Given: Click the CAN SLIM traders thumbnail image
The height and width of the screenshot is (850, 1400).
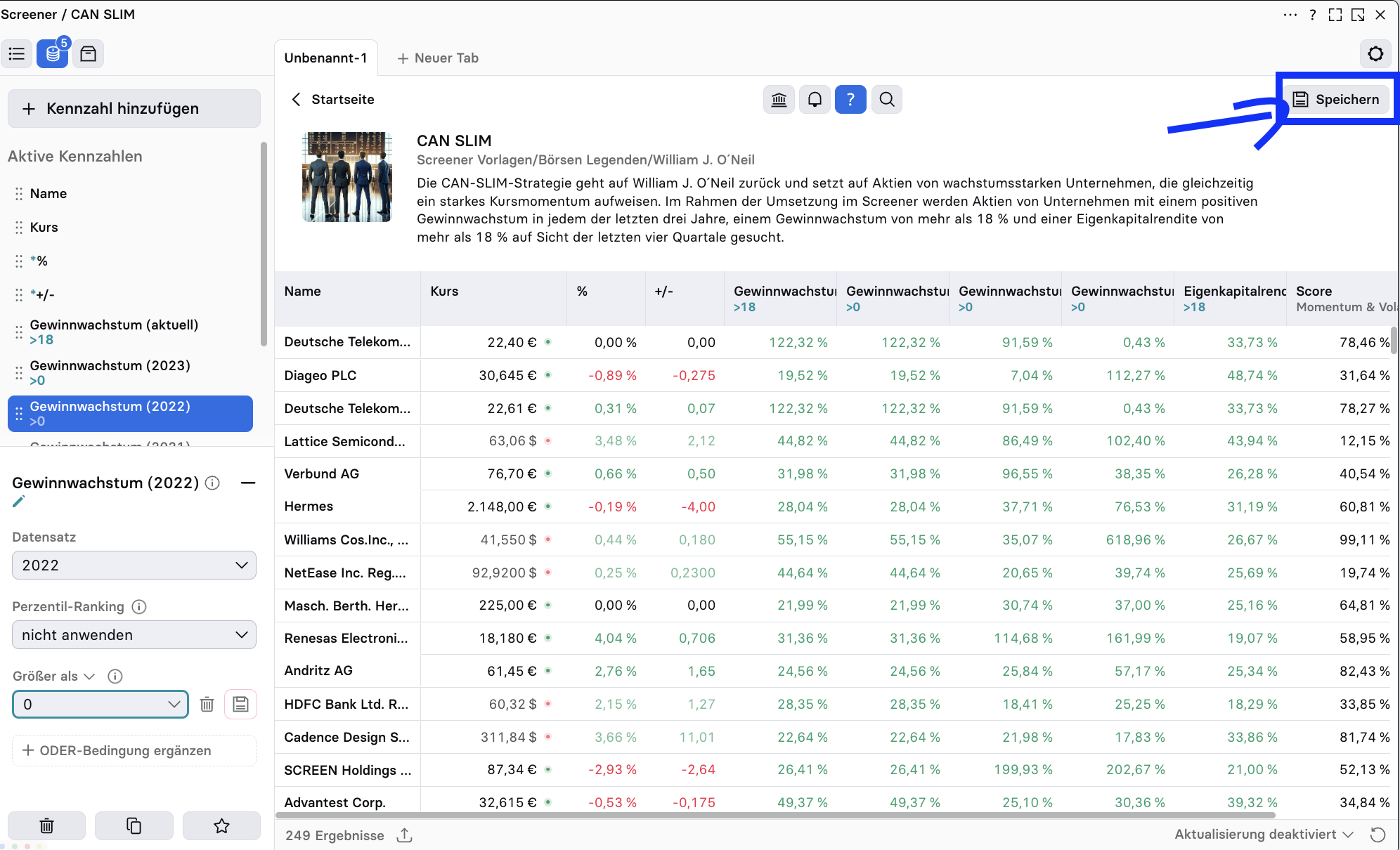Looking at the screenshot, I should pyautogui.click(x=347, y=177).
